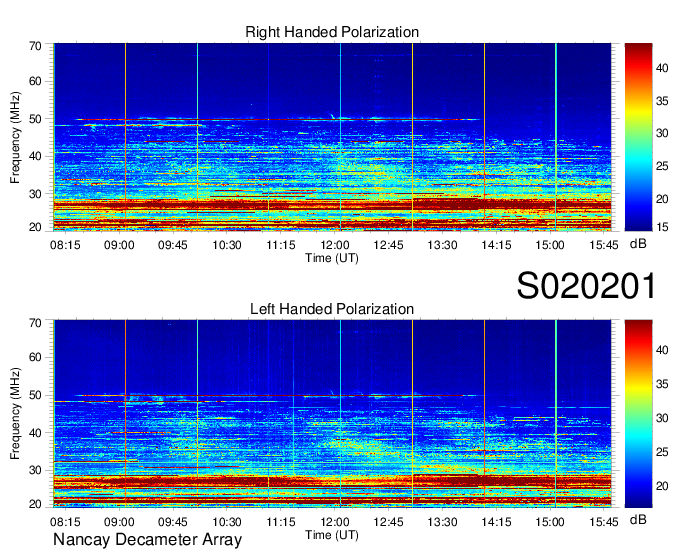Click the 11:15 tick label under Right Handed plot
680x552 pixels.
pyautogui.click(x=281, y=245)
